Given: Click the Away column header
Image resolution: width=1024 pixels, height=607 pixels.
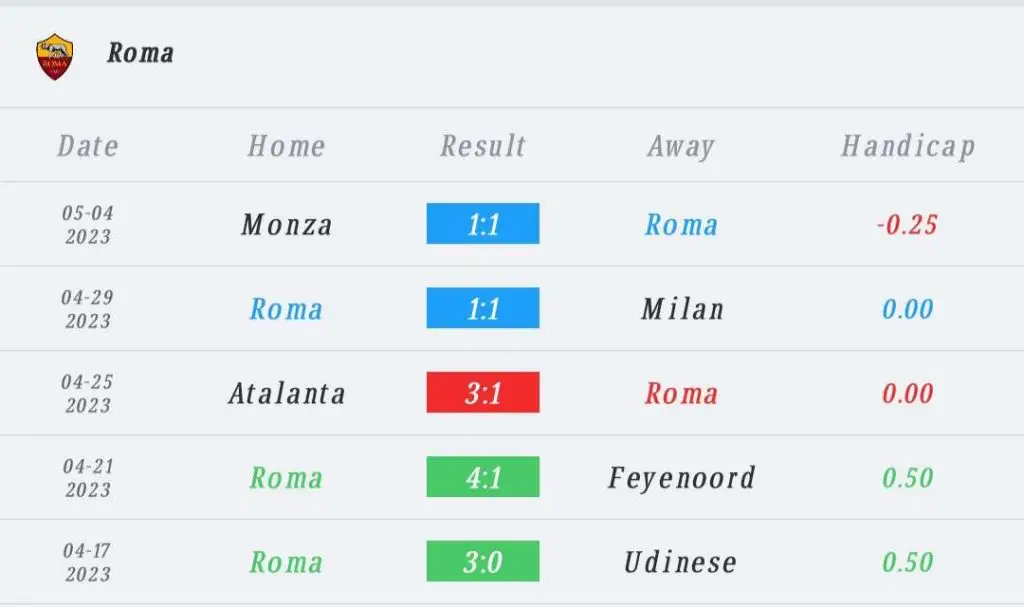Looking at the screenshot, I should pyautogui.click(x=681, y=146).
